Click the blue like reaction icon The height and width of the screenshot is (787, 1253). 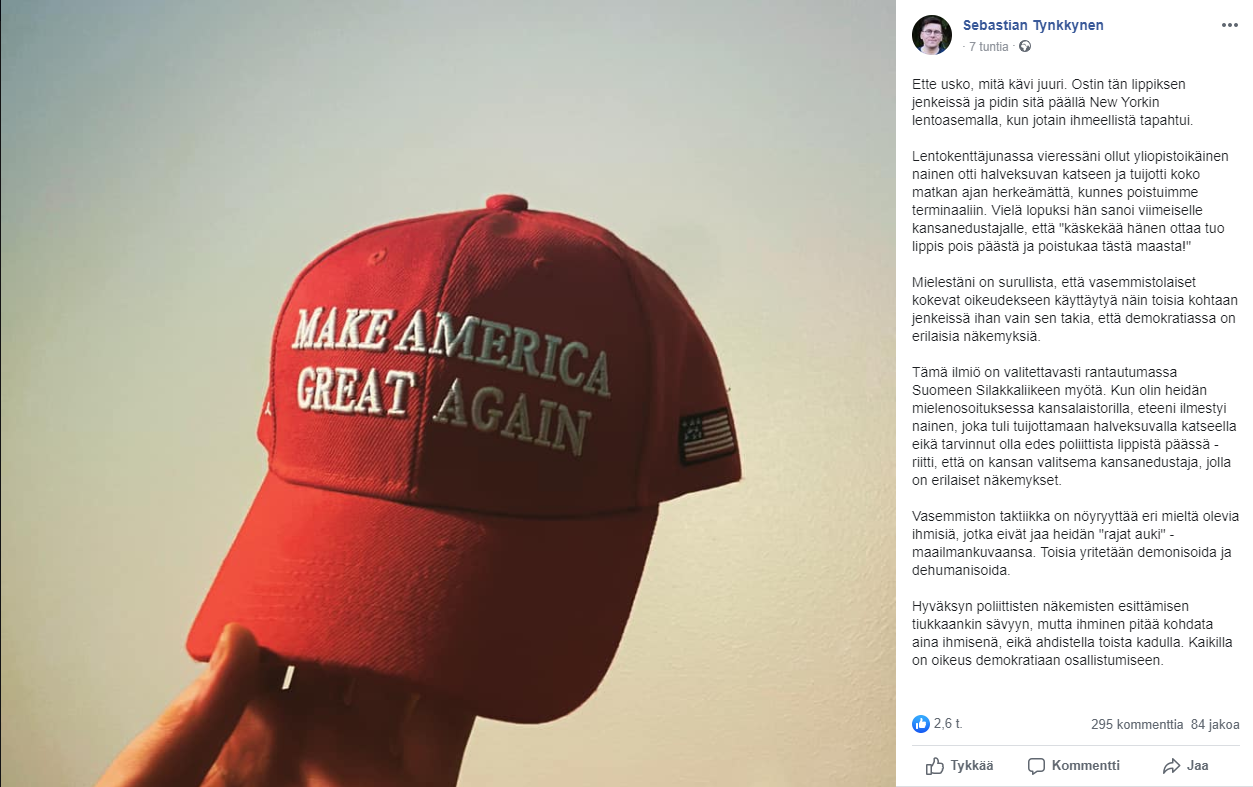(921, 724)
